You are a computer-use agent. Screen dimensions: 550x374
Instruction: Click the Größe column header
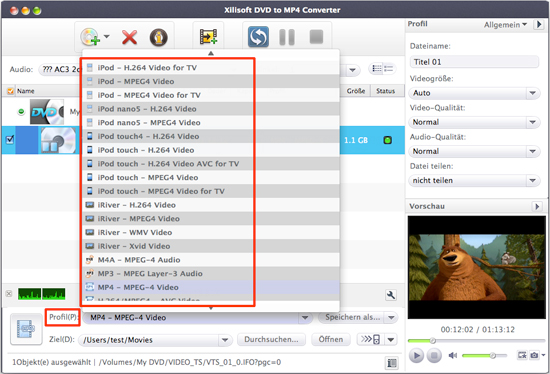(x=356, y=91)
